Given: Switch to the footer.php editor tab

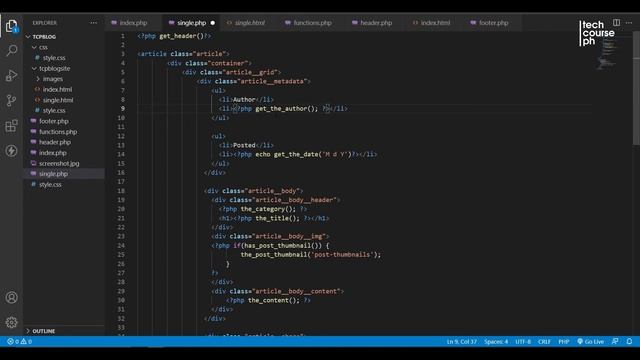Looking at the screenshot, I should pos(493,23).
